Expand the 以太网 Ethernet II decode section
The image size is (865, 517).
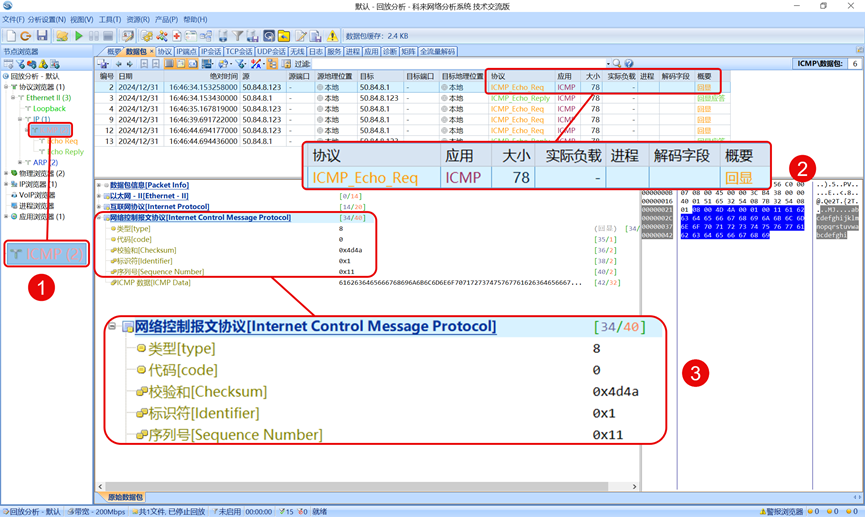(x=99, y=196)
